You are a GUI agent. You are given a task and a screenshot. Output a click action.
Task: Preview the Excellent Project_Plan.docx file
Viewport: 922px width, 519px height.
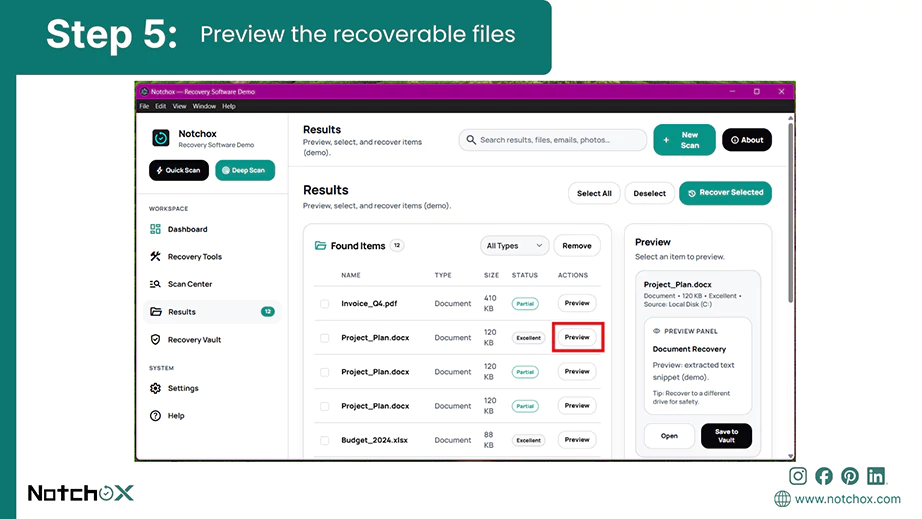tap(577, 337)
